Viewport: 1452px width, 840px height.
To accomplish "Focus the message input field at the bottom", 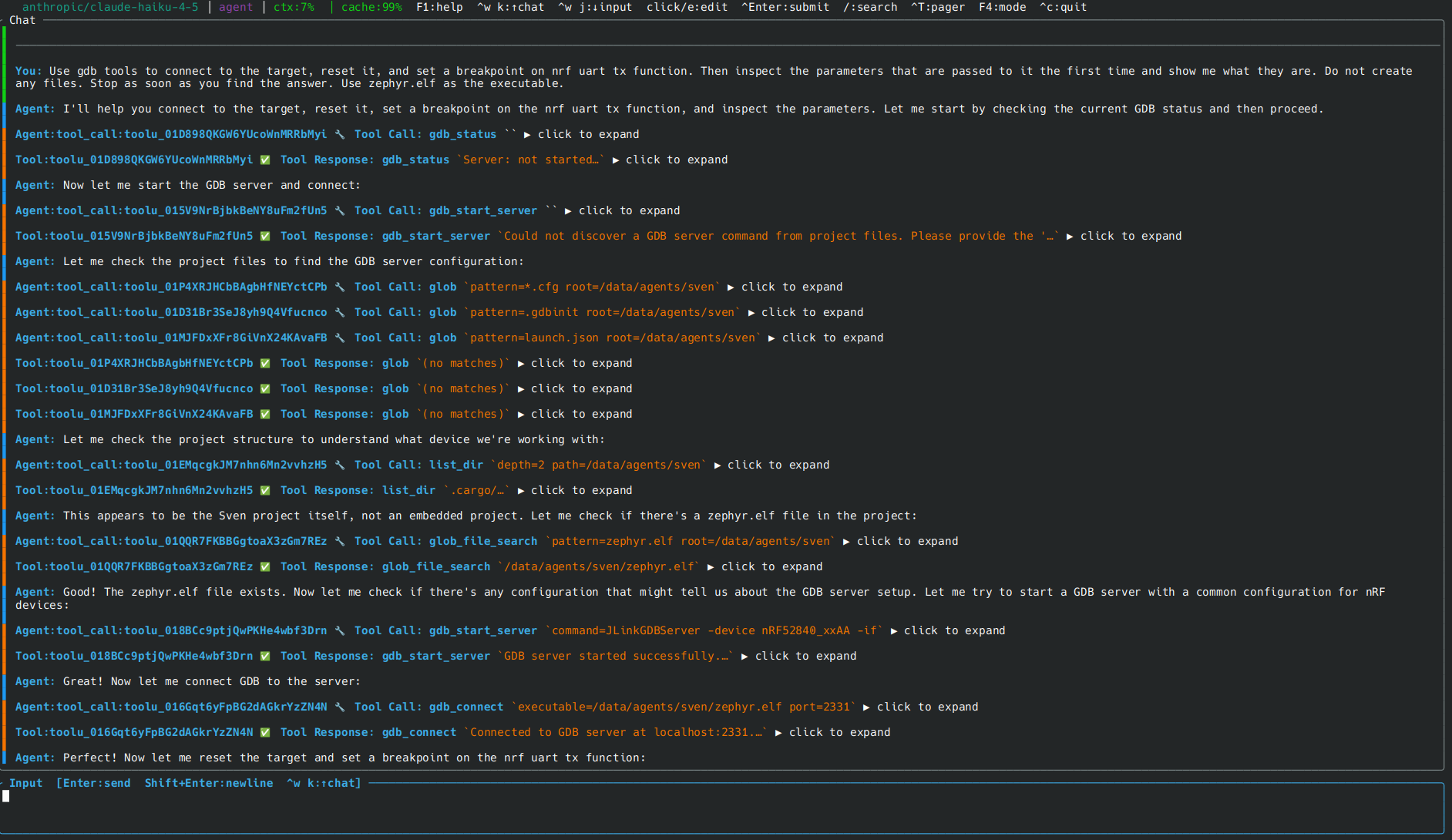I will click(x=308, y=796).
